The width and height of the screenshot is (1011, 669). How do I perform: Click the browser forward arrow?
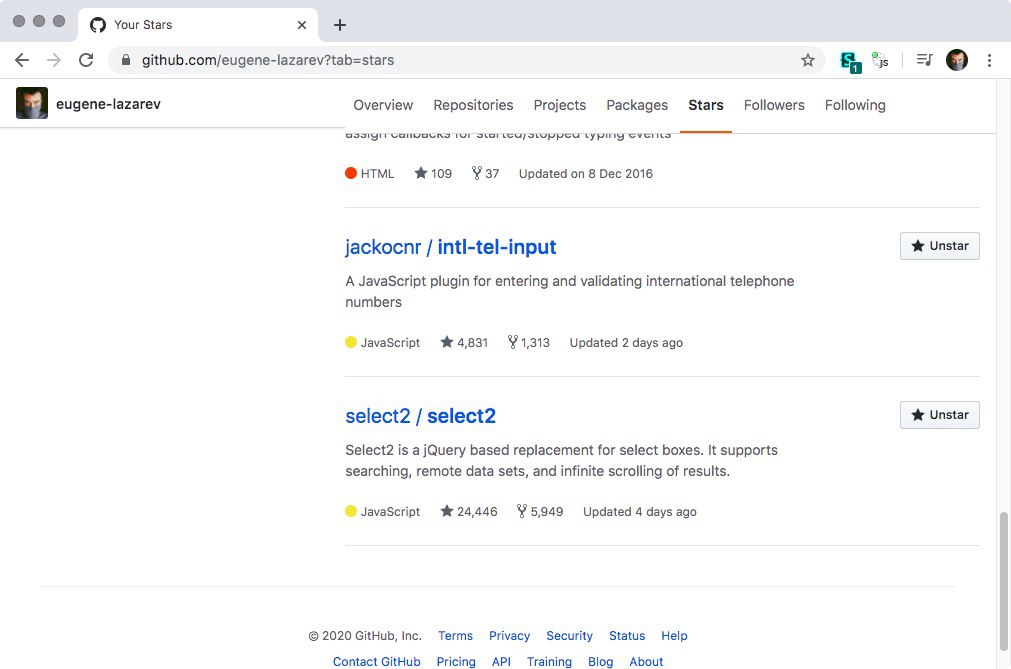(x=54, y=60)
